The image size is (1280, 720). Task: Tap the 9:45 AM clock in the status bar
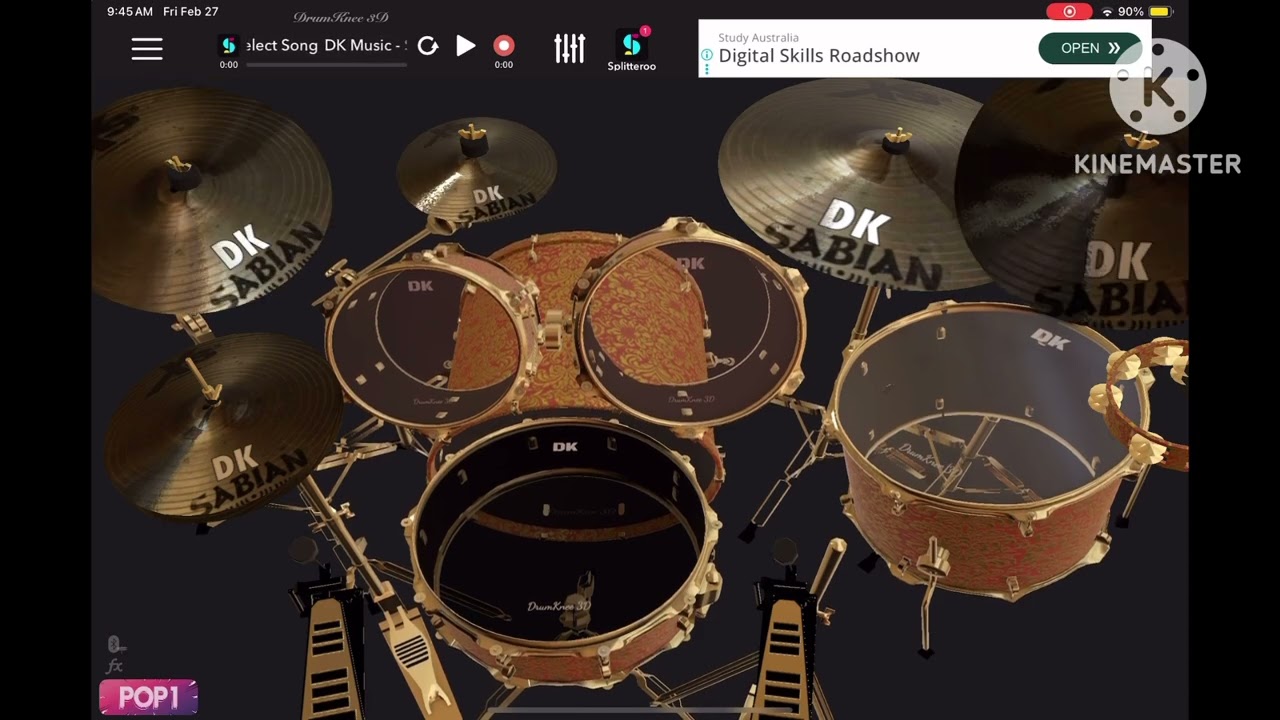point(130,12)
